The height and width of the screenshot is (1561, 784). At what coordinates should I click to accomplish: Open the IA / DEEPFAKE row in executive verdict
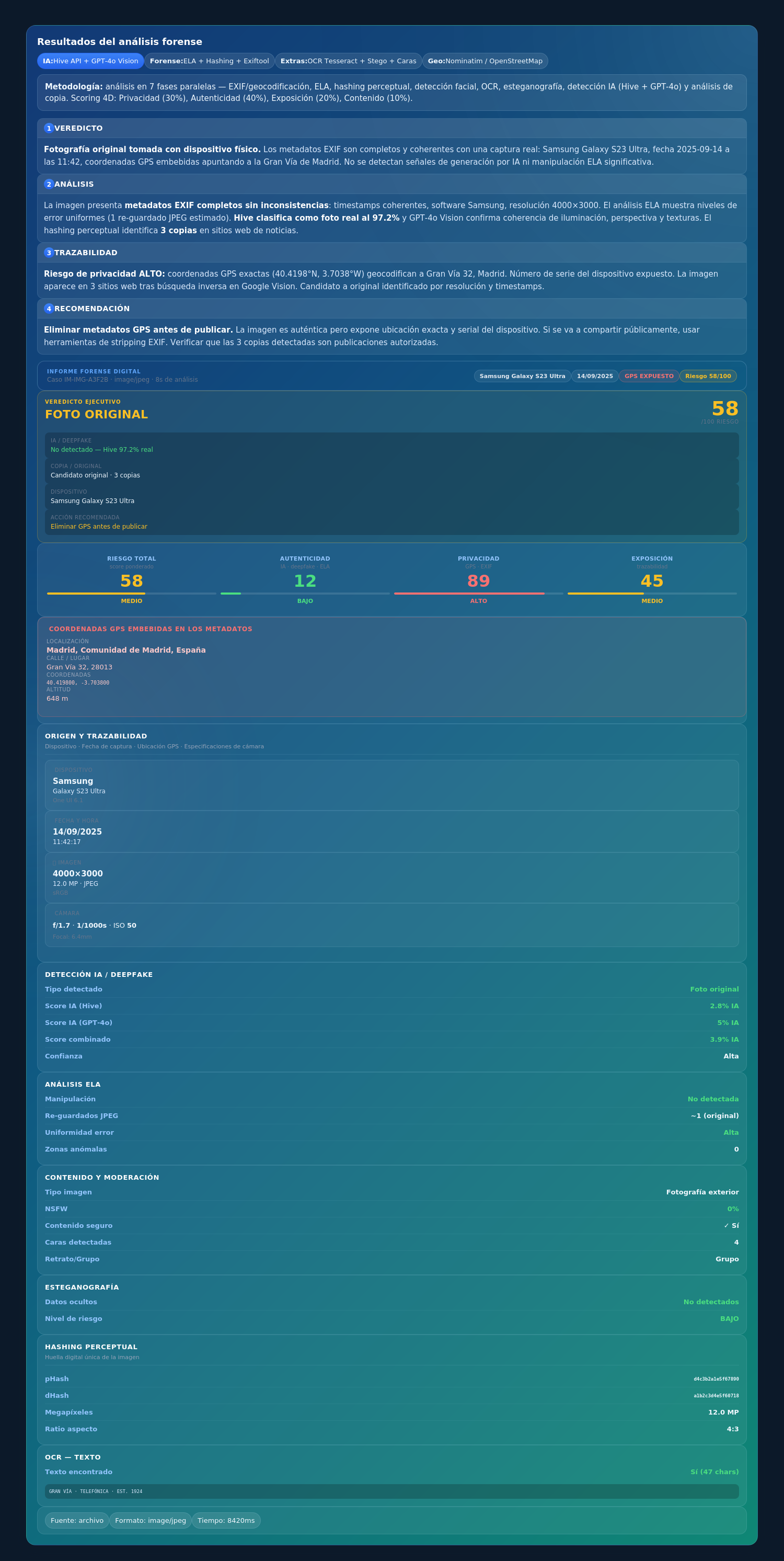pyautogui.click(x=392, y=446)
